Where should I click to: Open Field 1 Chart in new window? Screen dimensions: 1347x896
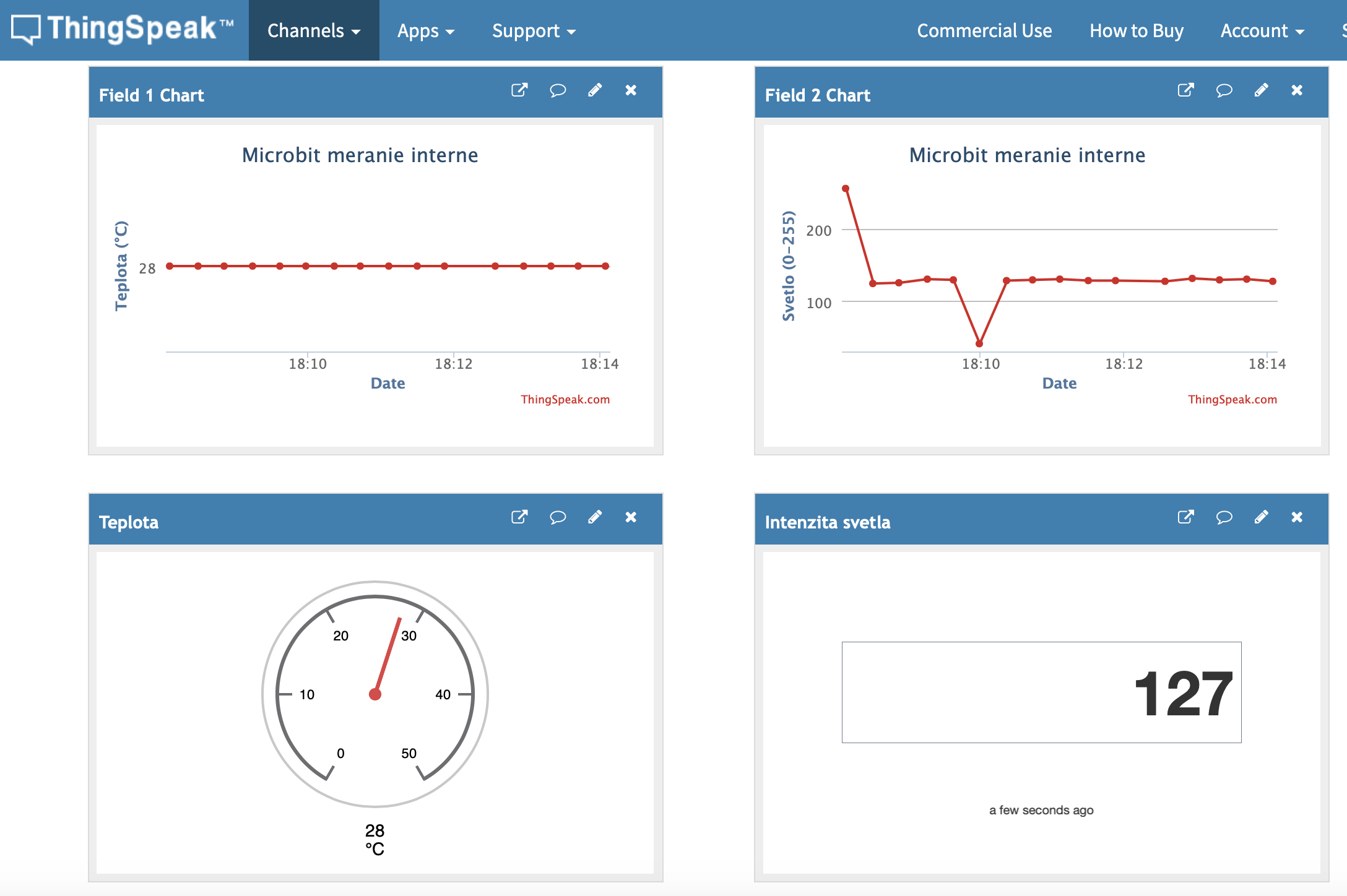point(519,90)
